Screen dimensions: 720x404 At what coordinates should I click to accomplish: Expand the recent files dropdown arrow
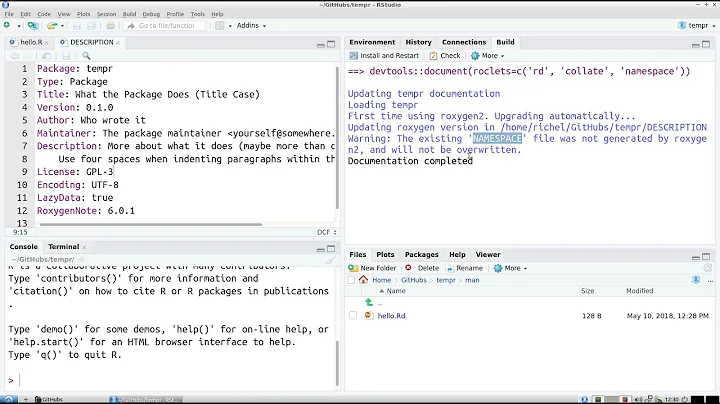pos(62,26)
